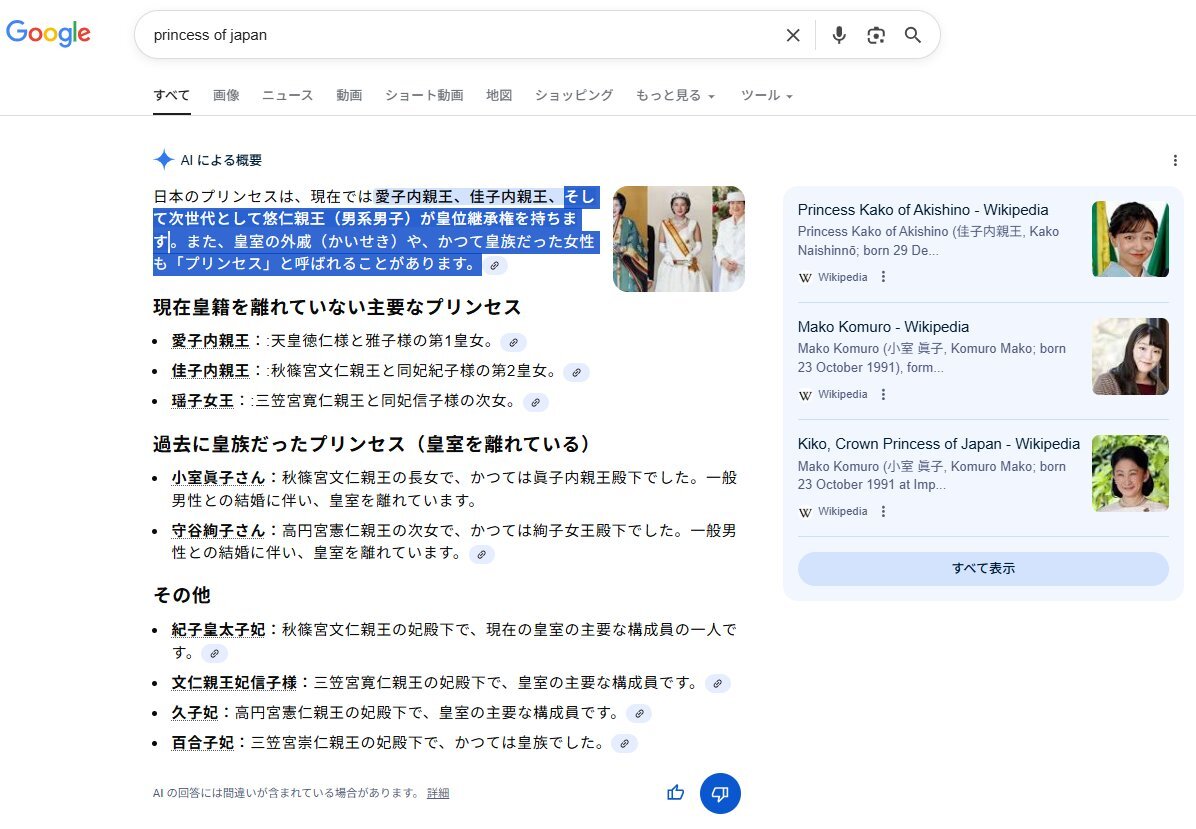Image resolution: width=1196 pixels, height=829 pixels.
Task: Open Kiko, Crown Princess of Japan link
Action: click(x=939, y=444)
